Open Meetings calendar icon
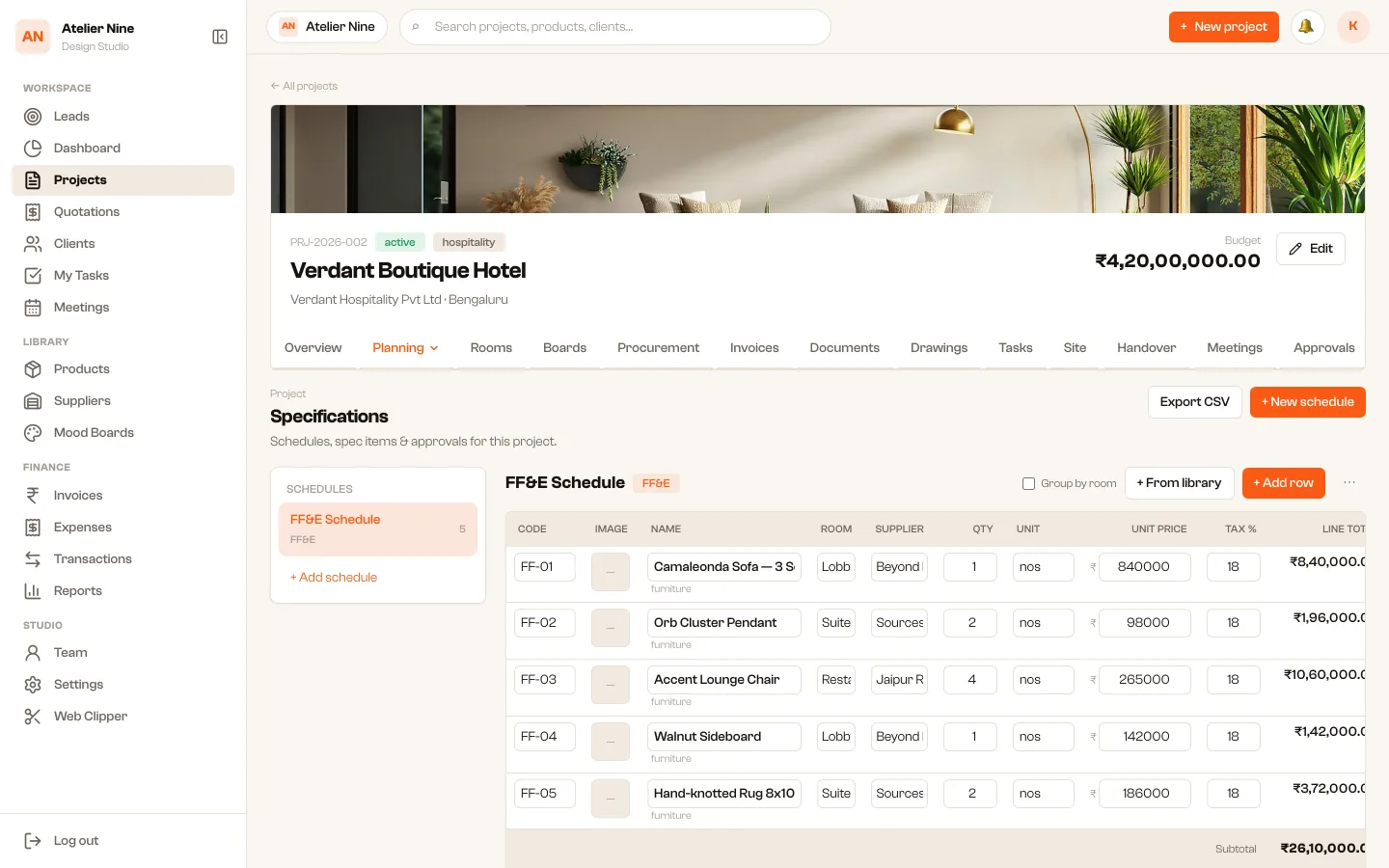The height and width of the screenshot is (868, 1389). point(33,308)
